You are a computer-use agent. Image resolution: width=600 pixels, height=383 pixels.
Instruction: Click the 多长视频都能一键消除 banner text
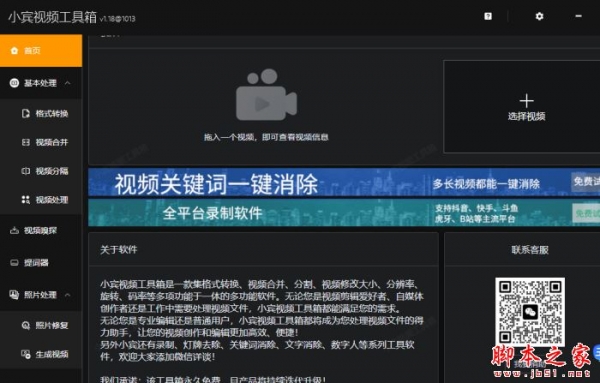(x=486, y=184)
